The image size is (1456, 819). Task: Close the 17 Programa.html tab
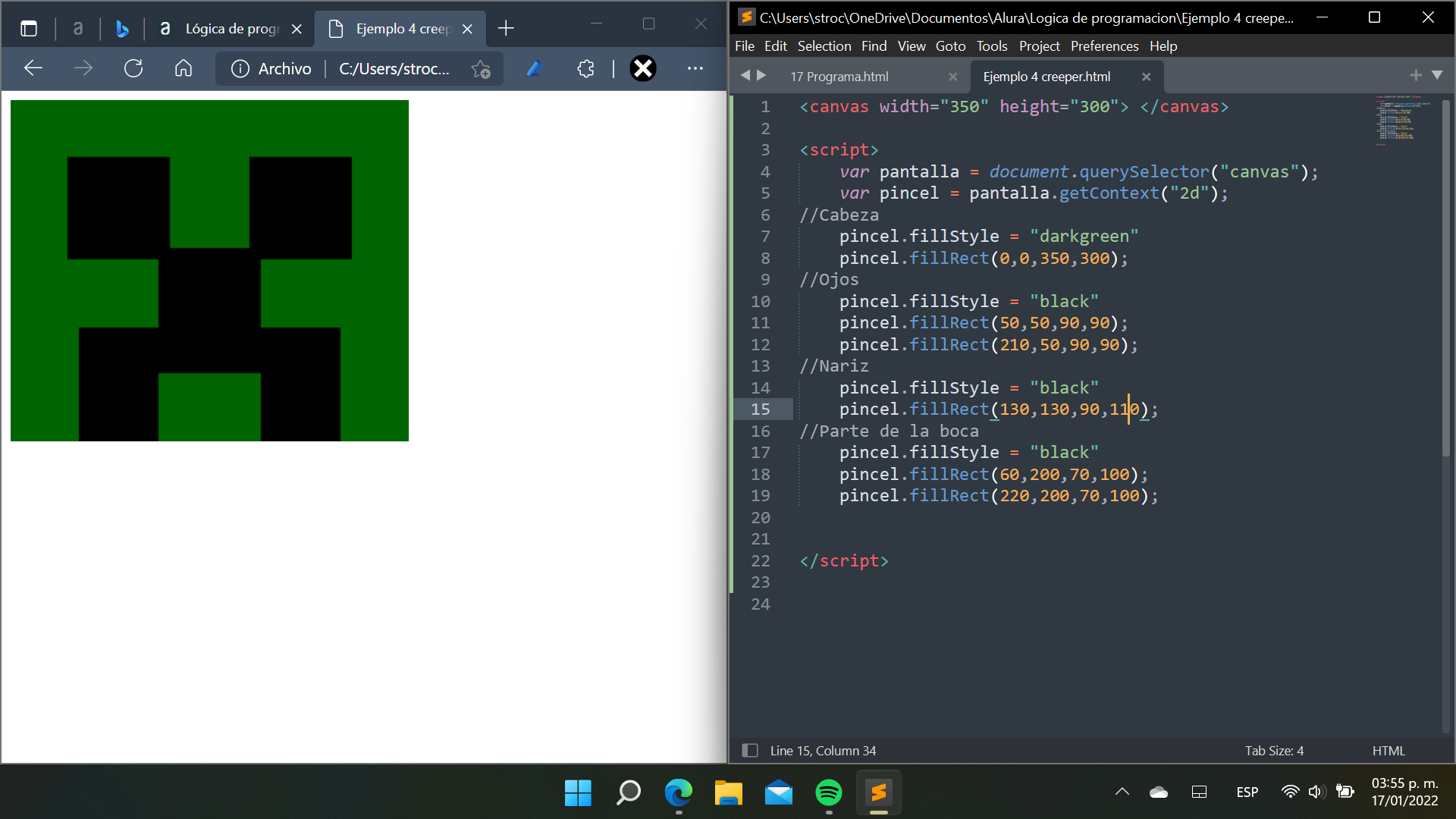tap(953, 77)
